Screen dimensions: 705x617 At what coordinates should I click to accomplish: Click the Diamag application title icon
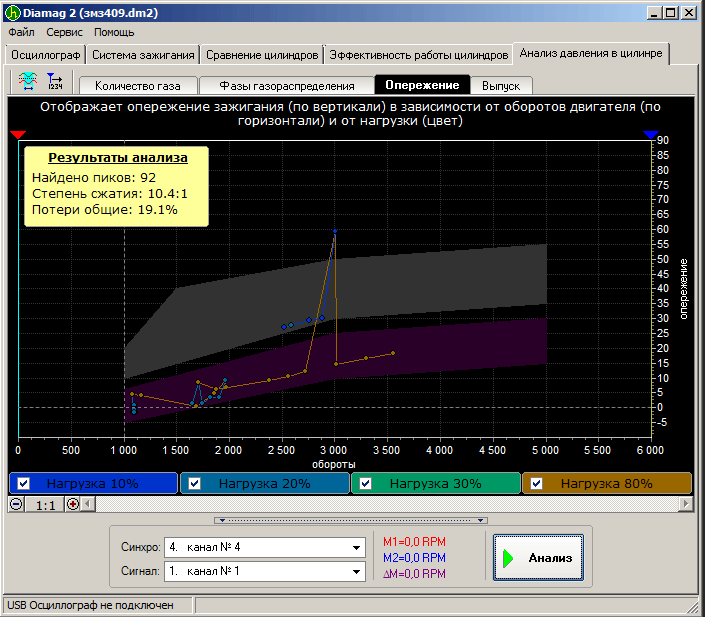(13, 13)
